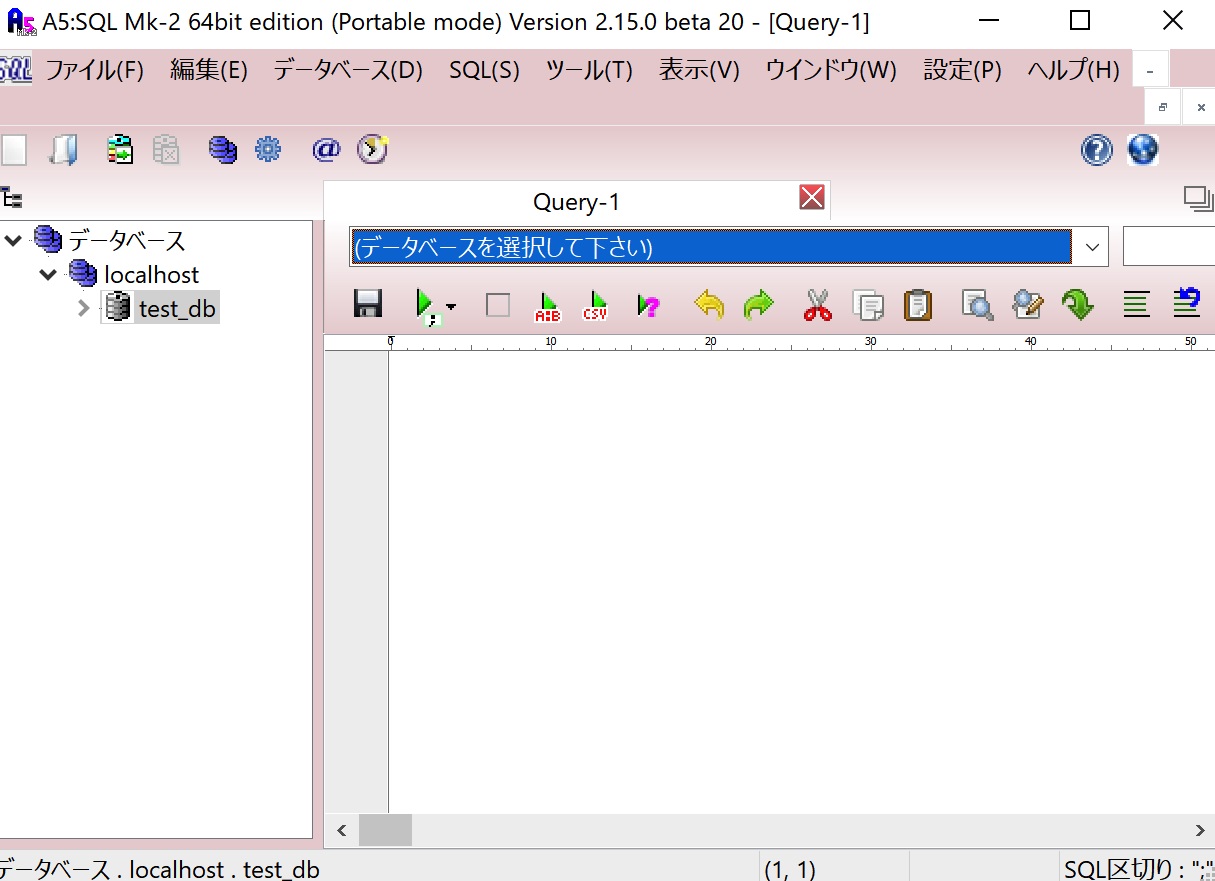This screenshot has height=881, width=1215.
Task: Click the A:B result compare execution icon
Action: pyautogui.click(x=547, y=305)
